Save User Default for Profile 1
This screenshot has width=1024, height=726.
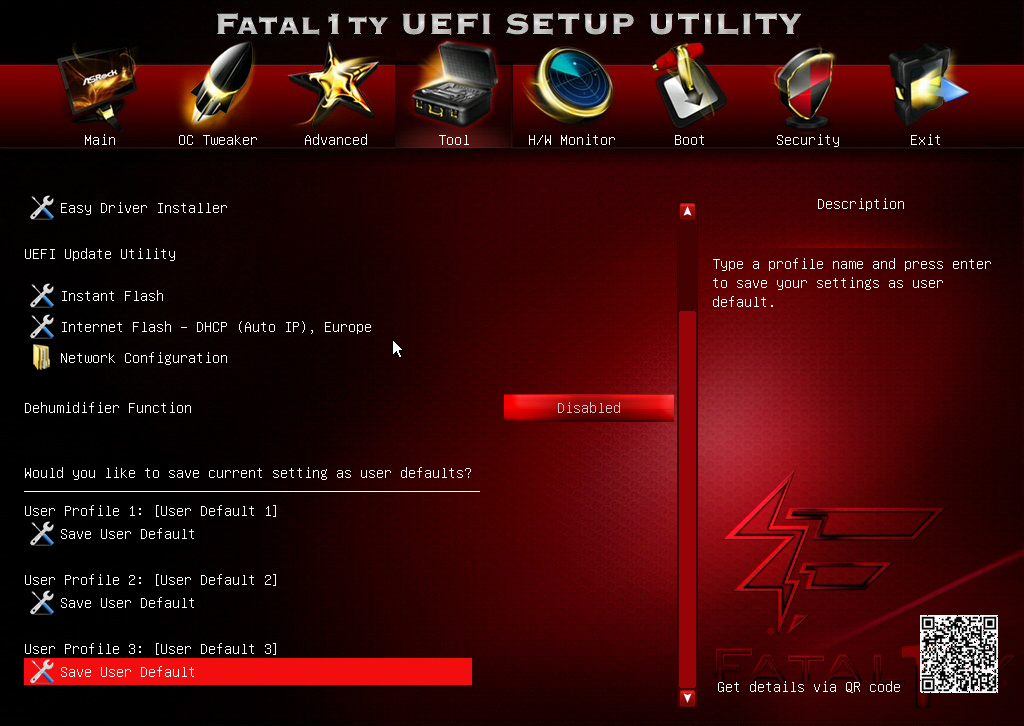(127, 534)
